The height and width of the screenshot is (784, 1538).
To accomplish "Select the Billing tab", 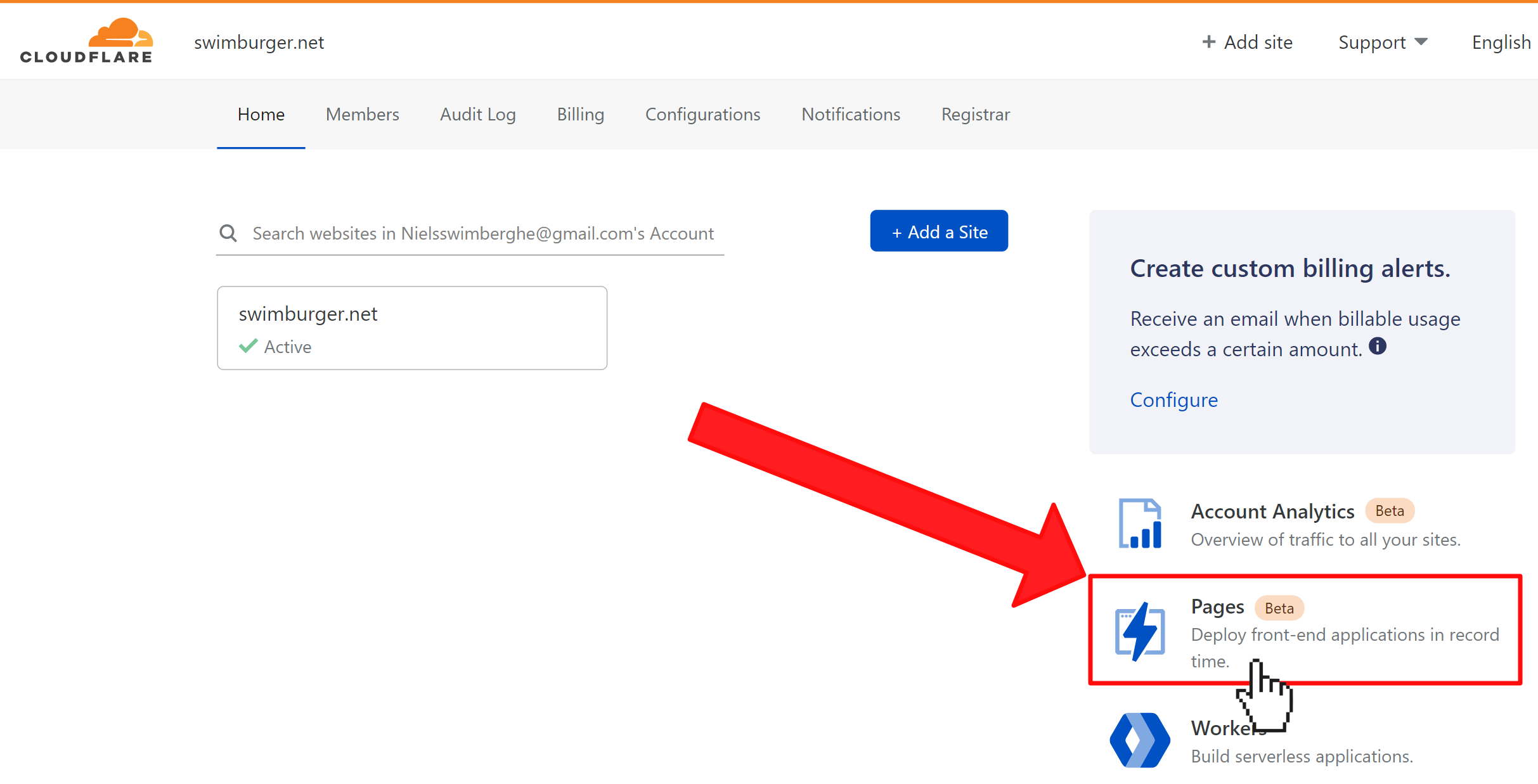I will (580, 115).
